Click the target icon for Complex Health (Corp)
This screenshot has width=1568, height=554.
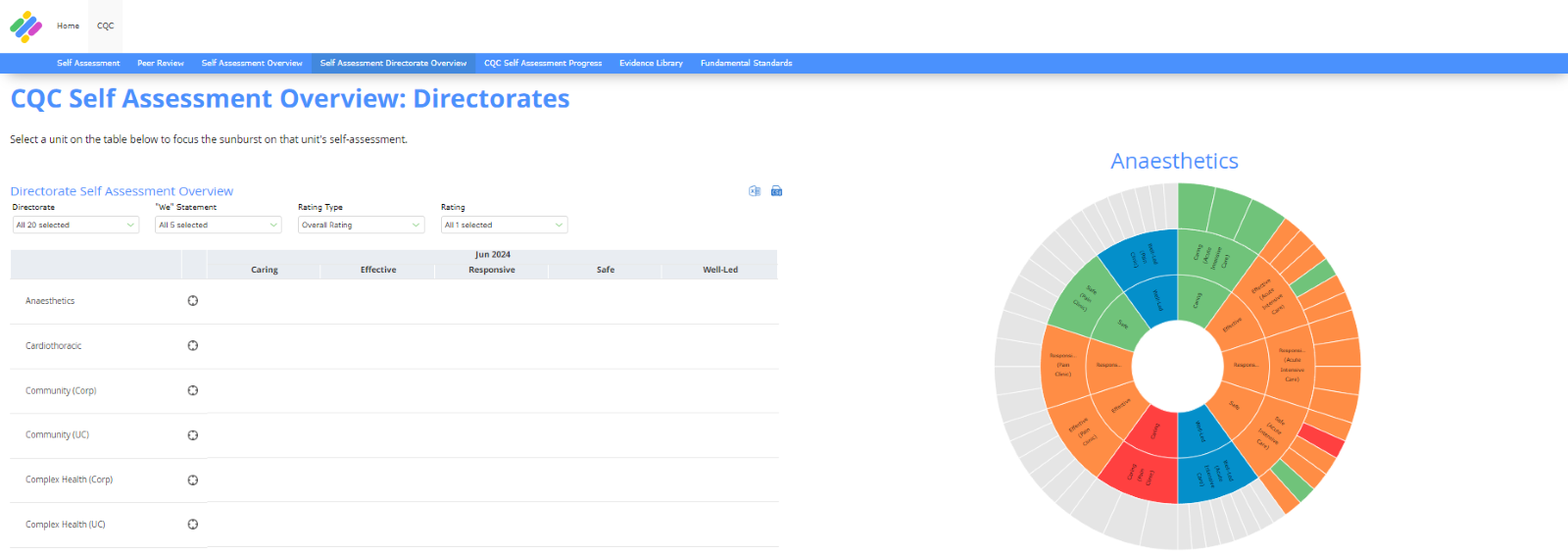pyautogui.click(x=193, y=479)
